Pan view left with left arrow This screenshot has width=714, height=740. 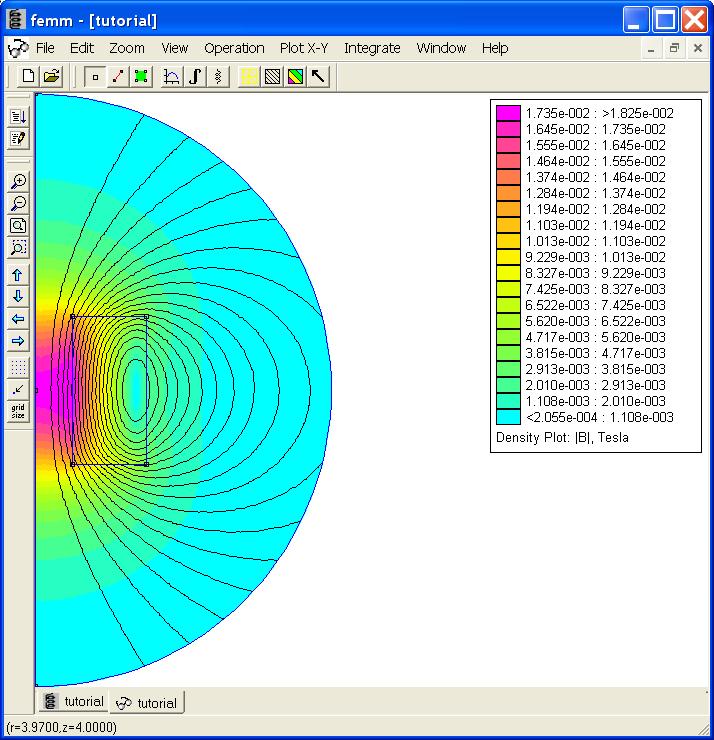[x=18, y=319]
